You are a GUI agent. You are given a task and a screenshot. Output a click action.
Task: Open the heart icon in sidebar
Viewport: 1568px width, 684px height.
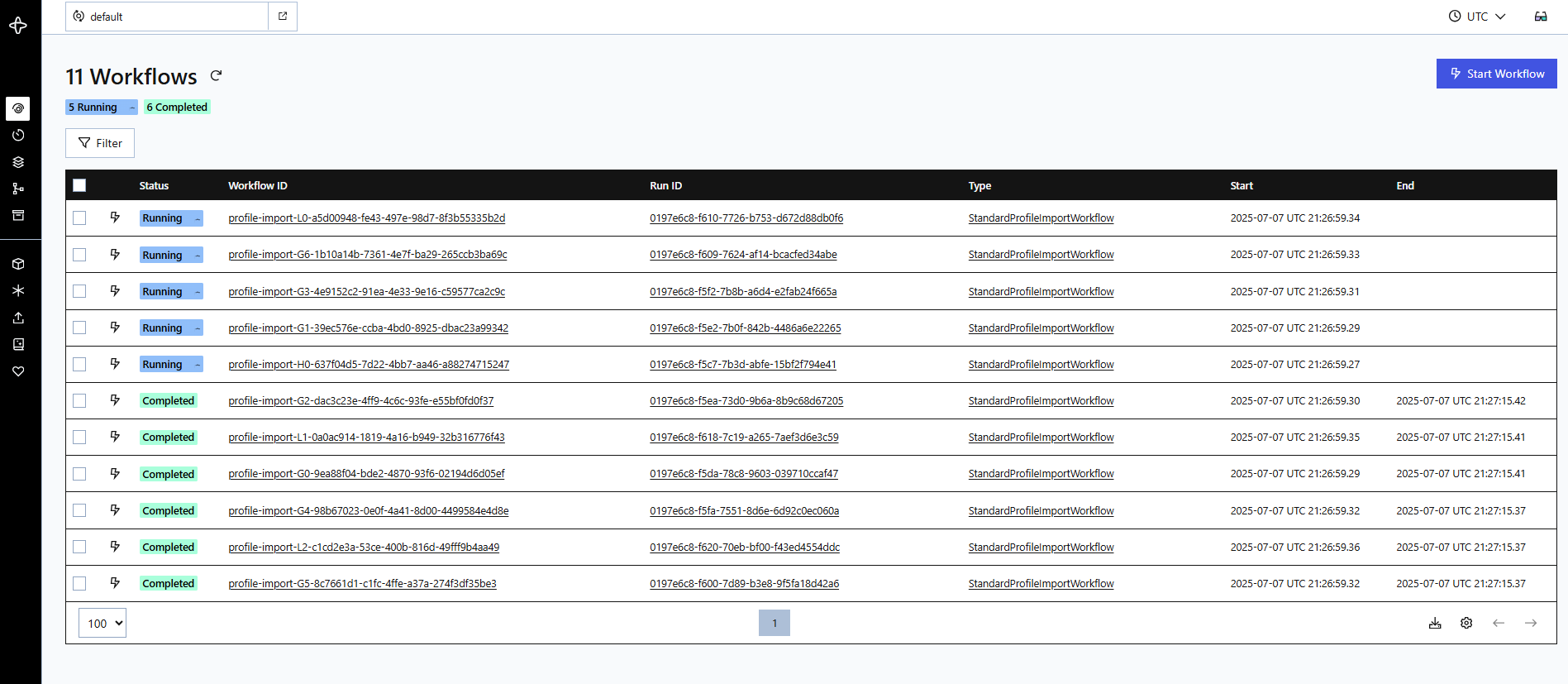pos(18,371)
